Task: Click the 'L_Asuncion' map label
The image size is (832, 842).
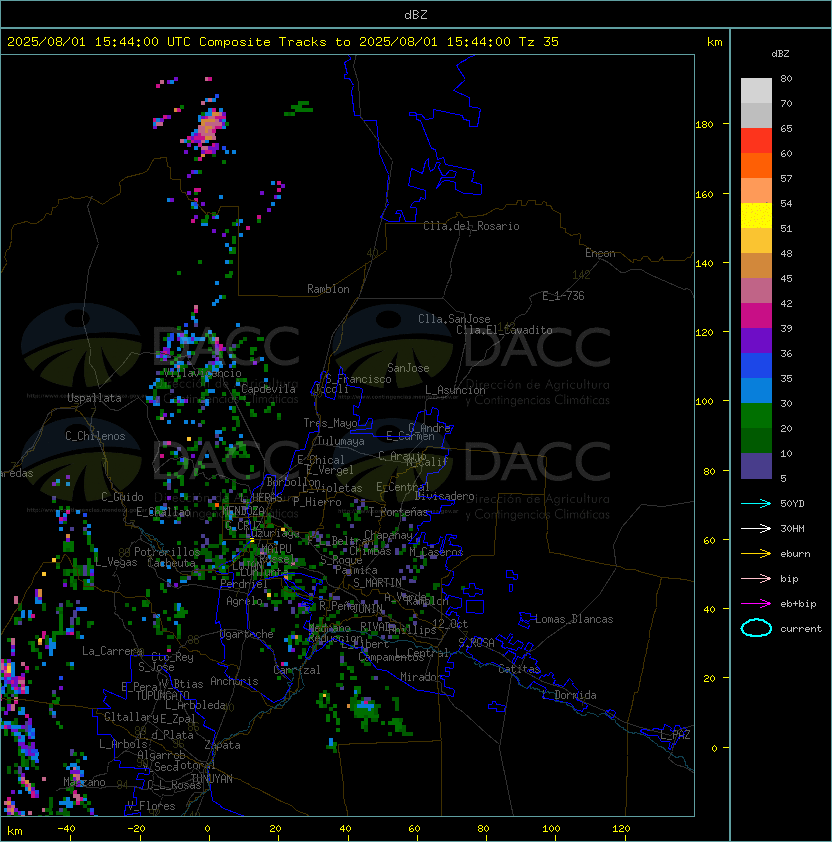Action: (x=455, y=390)
